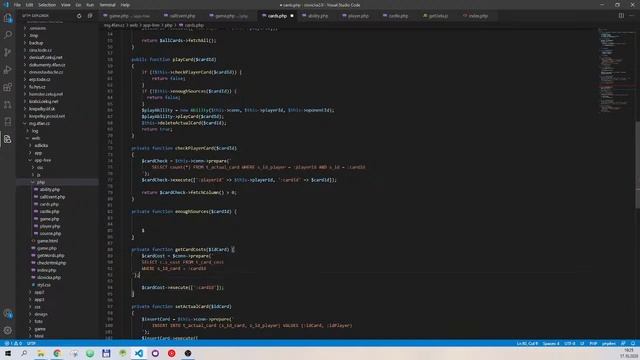Screen dimensions: 640x360
Task: Collapse the mg.4fan.cz folder
Action: point(39,123)
